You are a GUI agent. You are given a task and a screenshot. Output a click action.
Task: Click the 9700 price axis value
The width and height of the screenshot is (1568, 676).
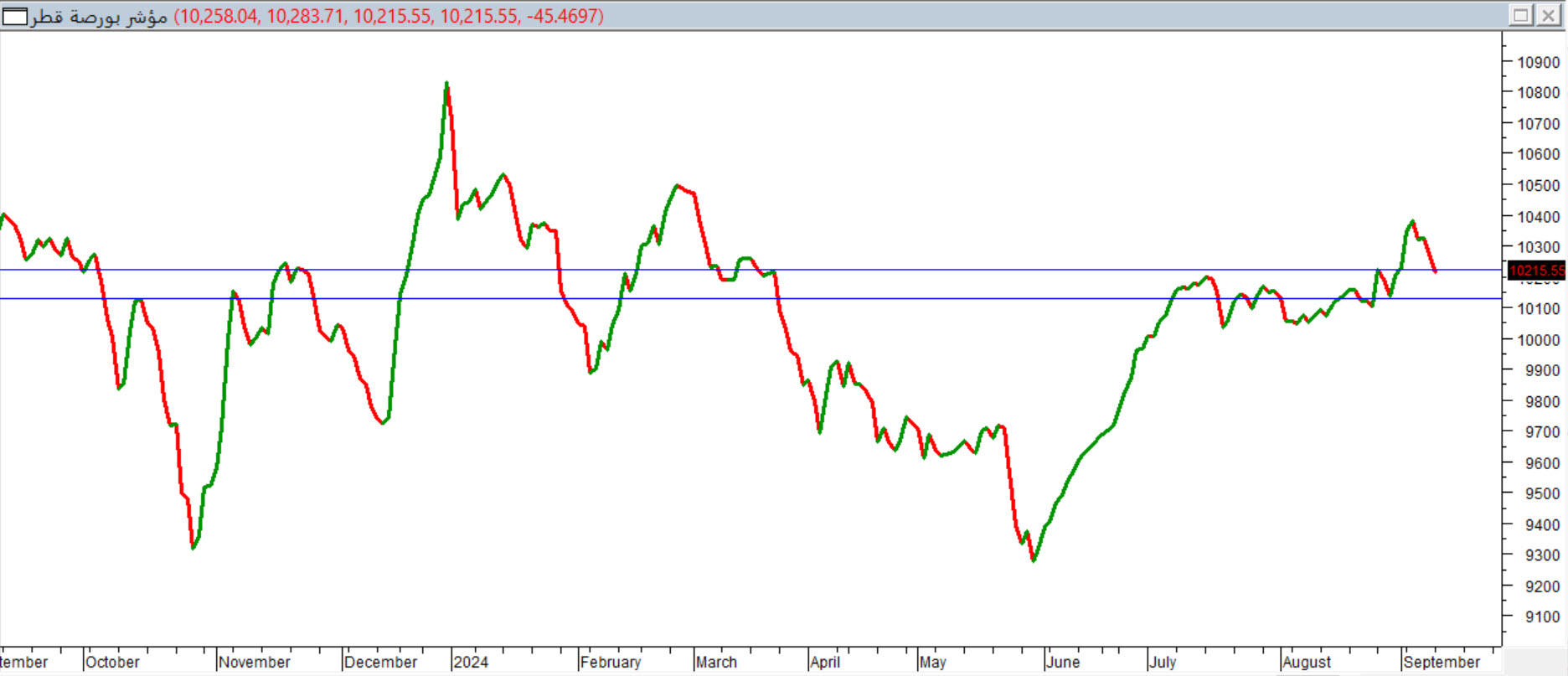[x=1542, y=432]
